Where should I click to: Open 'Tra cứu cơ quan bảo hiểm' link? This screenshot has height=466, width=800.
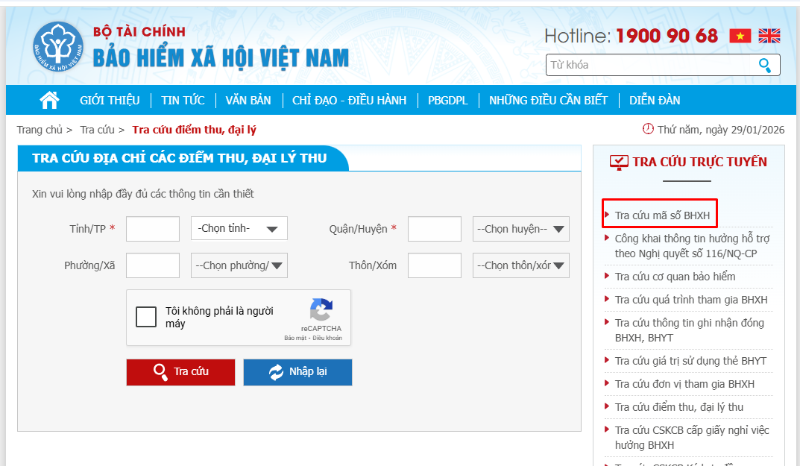tap(675, 277)
